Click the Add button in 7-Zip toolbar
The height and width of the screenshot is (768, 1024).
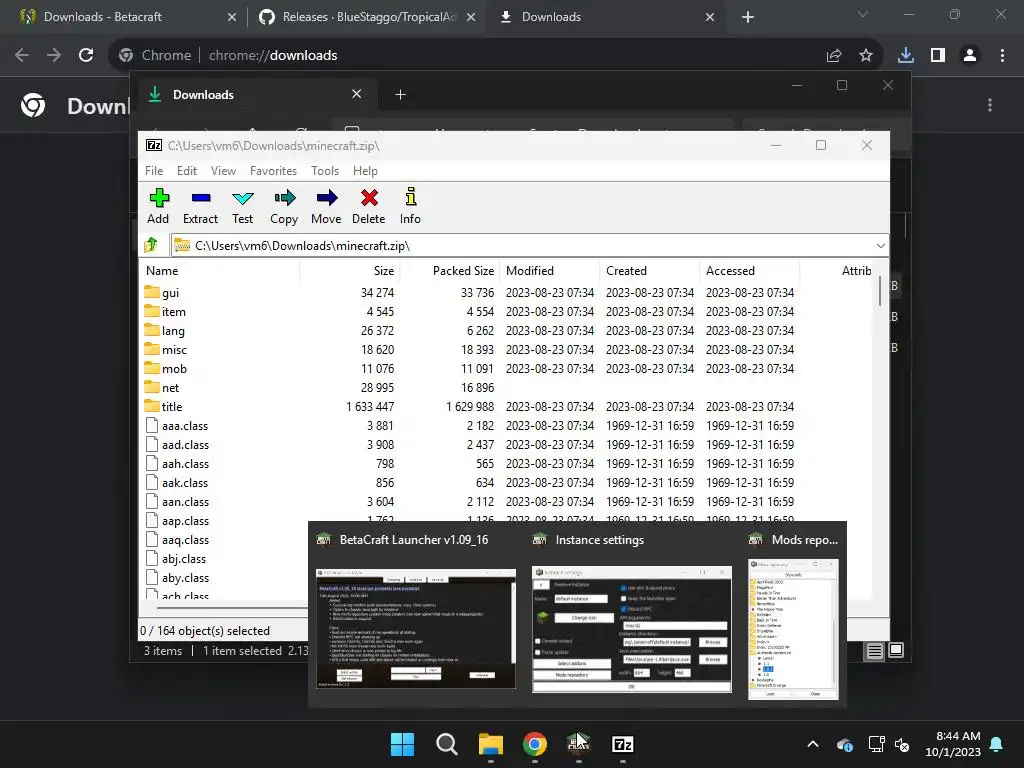click(x=158, y=206)
